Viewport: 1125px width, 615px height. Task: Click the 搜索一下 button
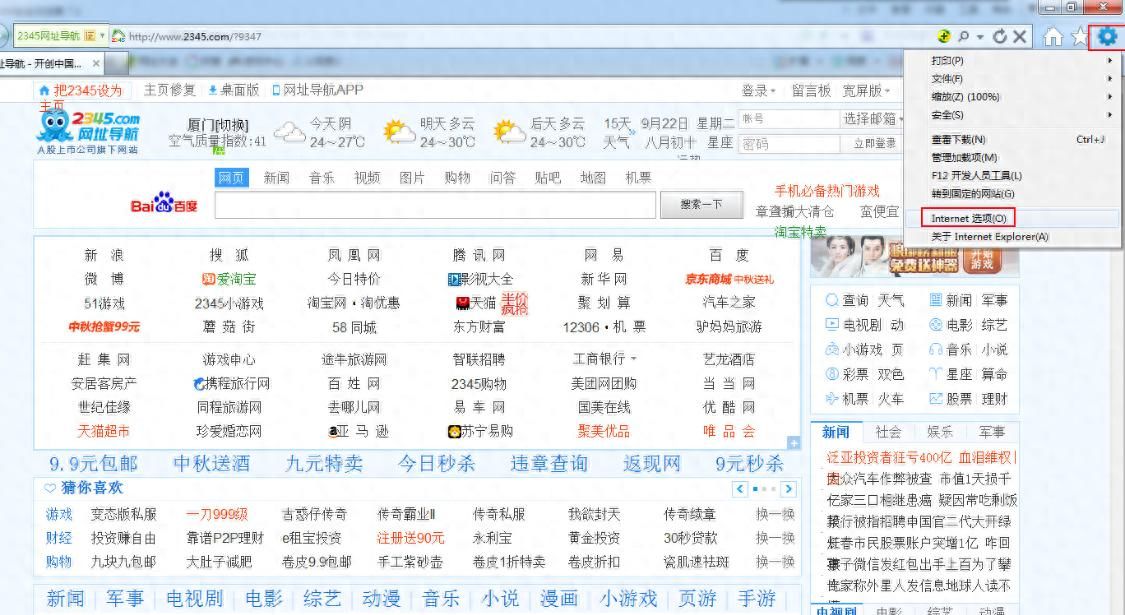click(701, 205)
